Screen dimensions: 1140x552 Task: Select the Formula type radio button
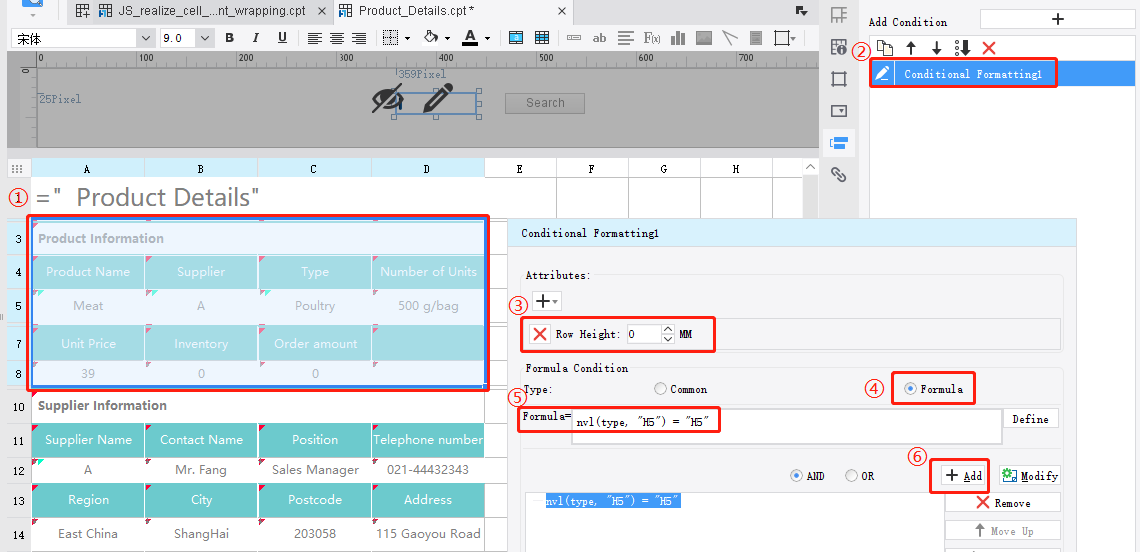[910, 389]
